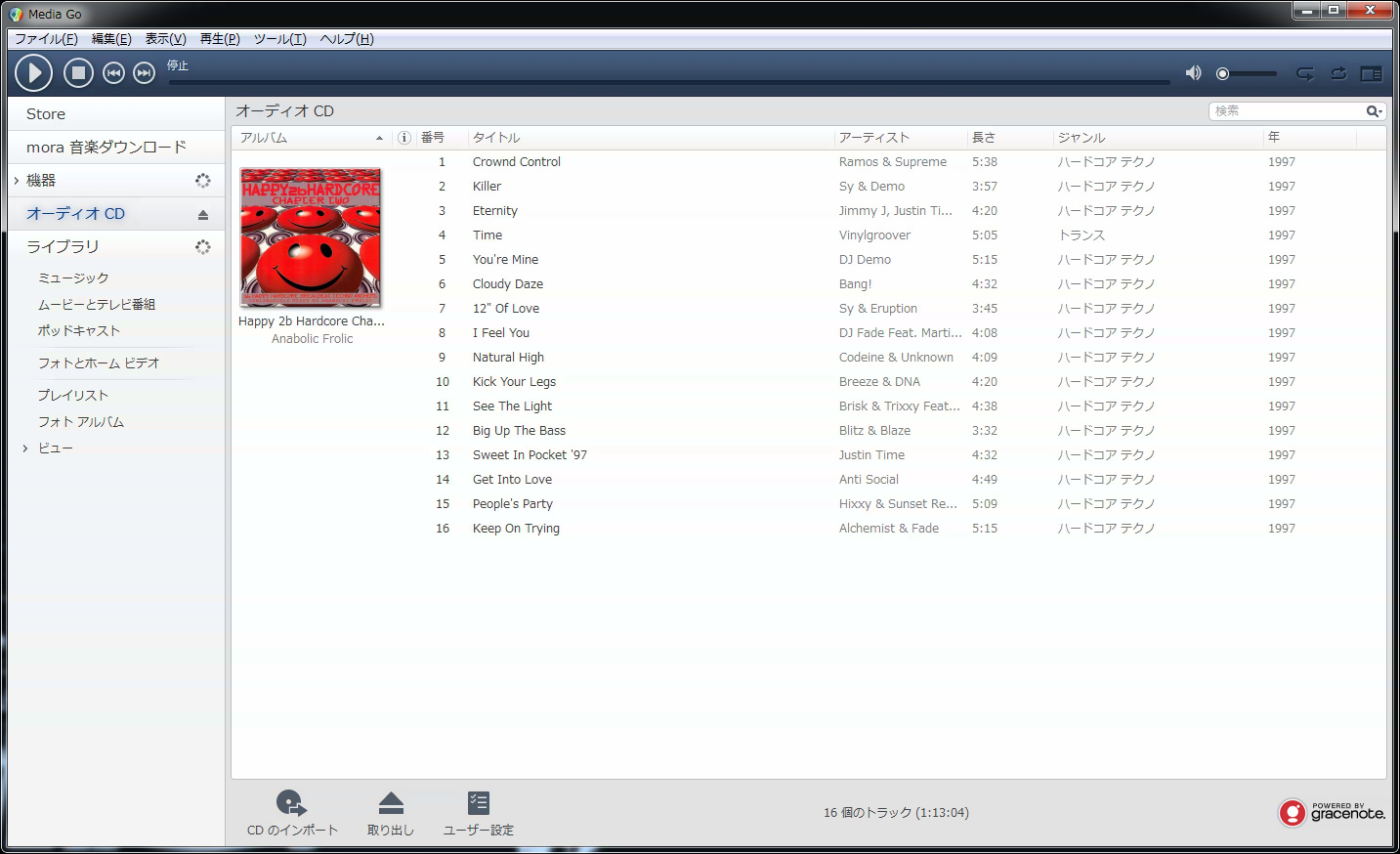
Task: Open the ツール(T) menu
Action: pyautogui.click(x=279, y=39)
